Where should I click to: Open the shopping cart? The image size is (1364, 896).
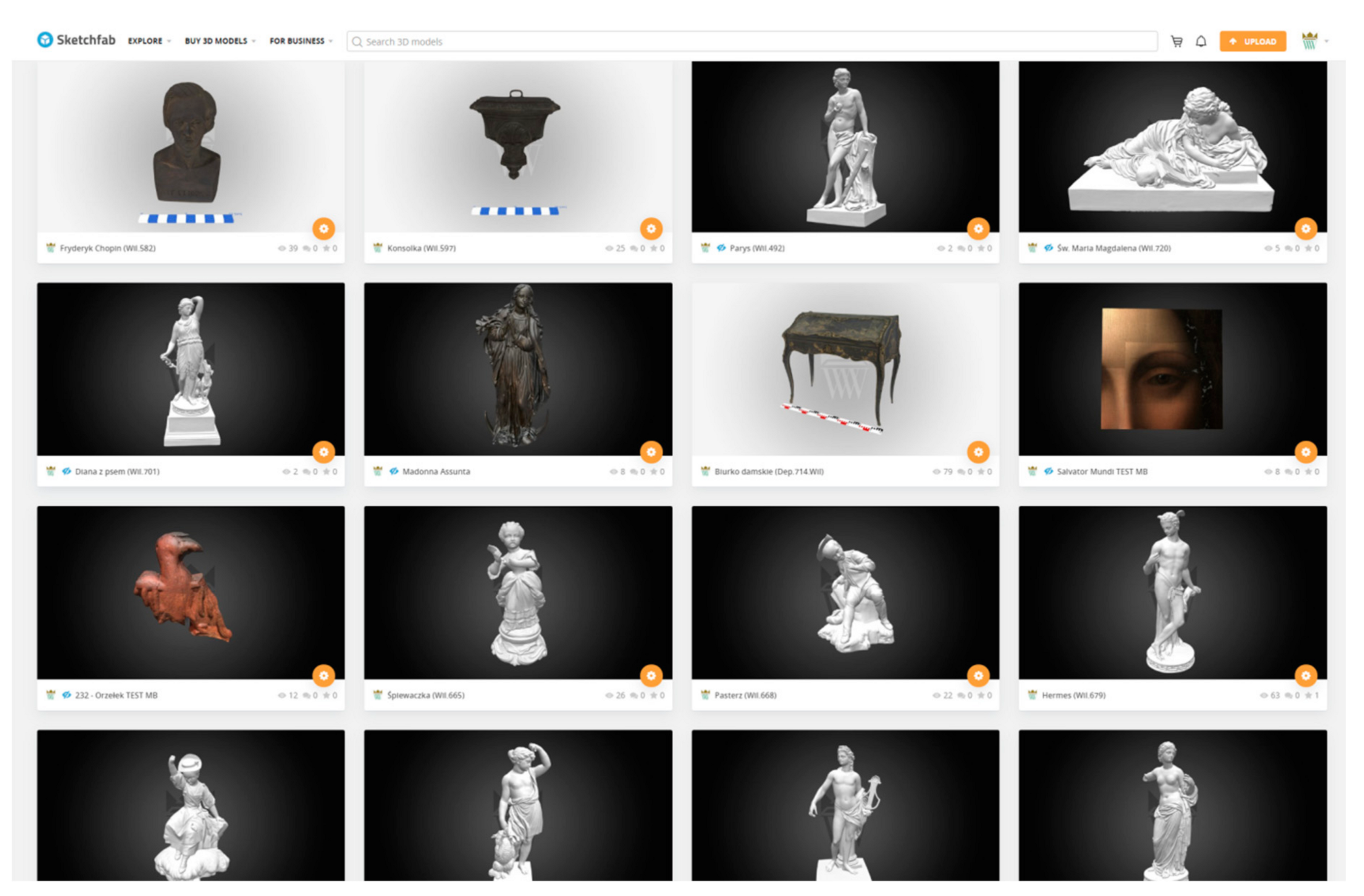1177,41
